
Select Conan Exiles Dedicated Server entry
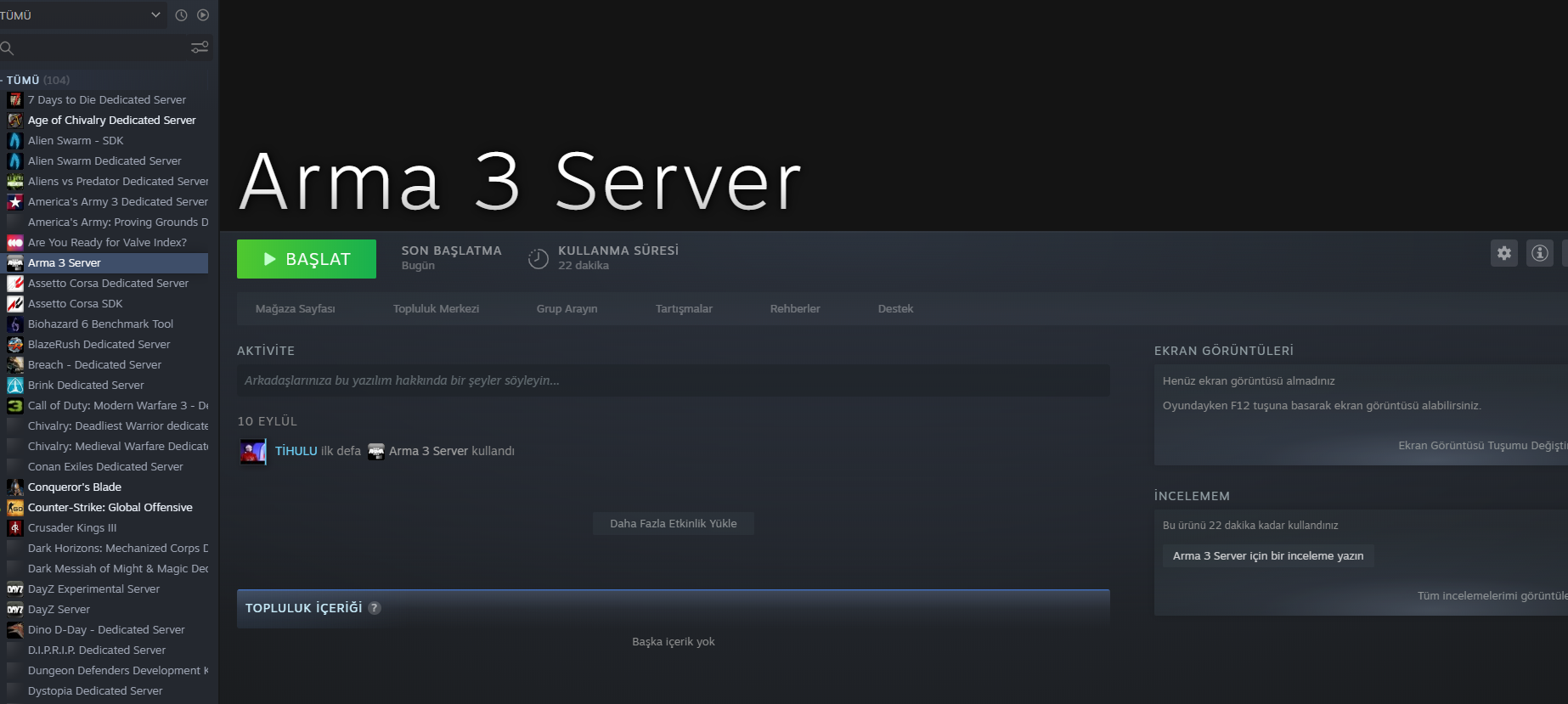[x=104, y=467]
